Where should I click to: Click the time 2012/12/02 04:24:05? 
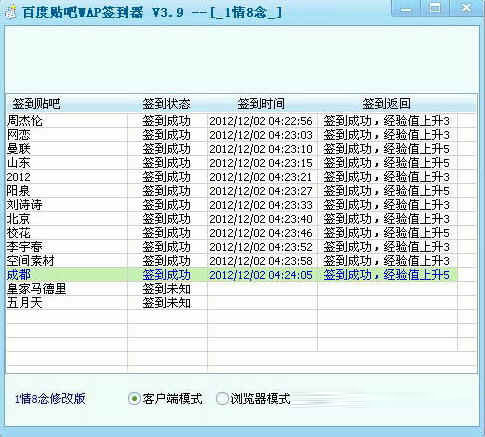tap(261, 275)
